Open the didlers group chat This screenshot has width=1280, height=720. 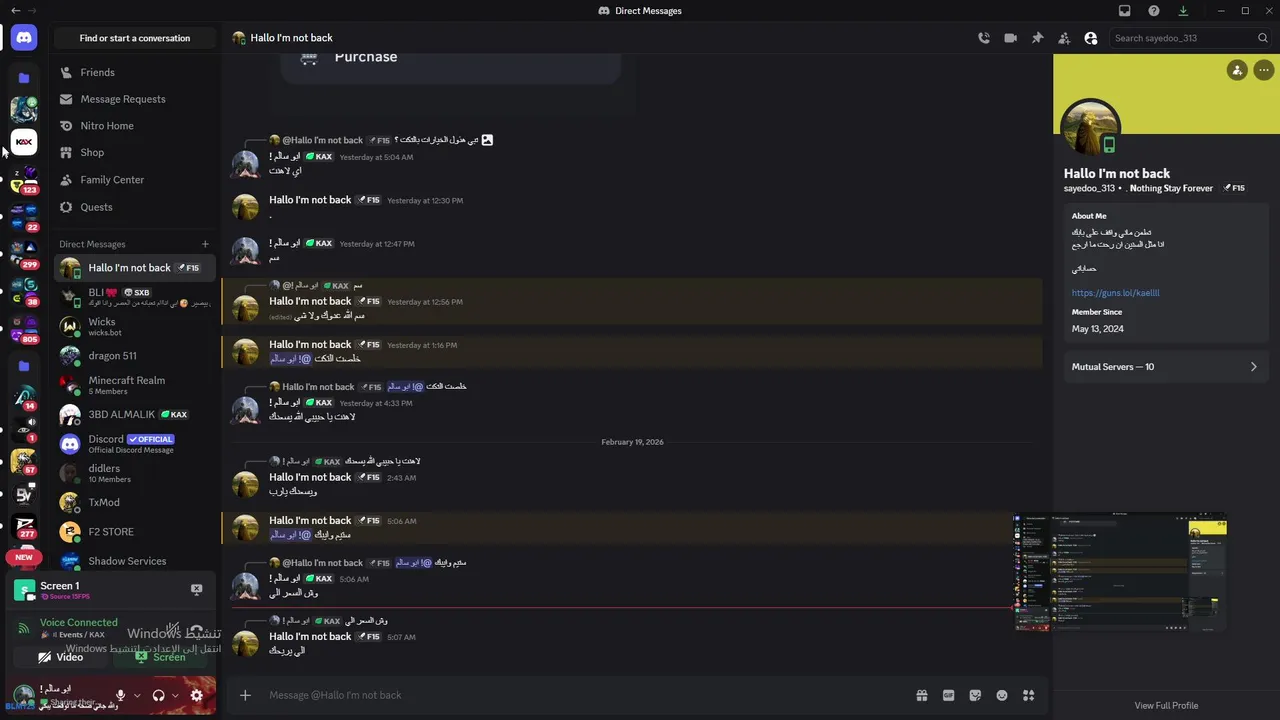134,473
